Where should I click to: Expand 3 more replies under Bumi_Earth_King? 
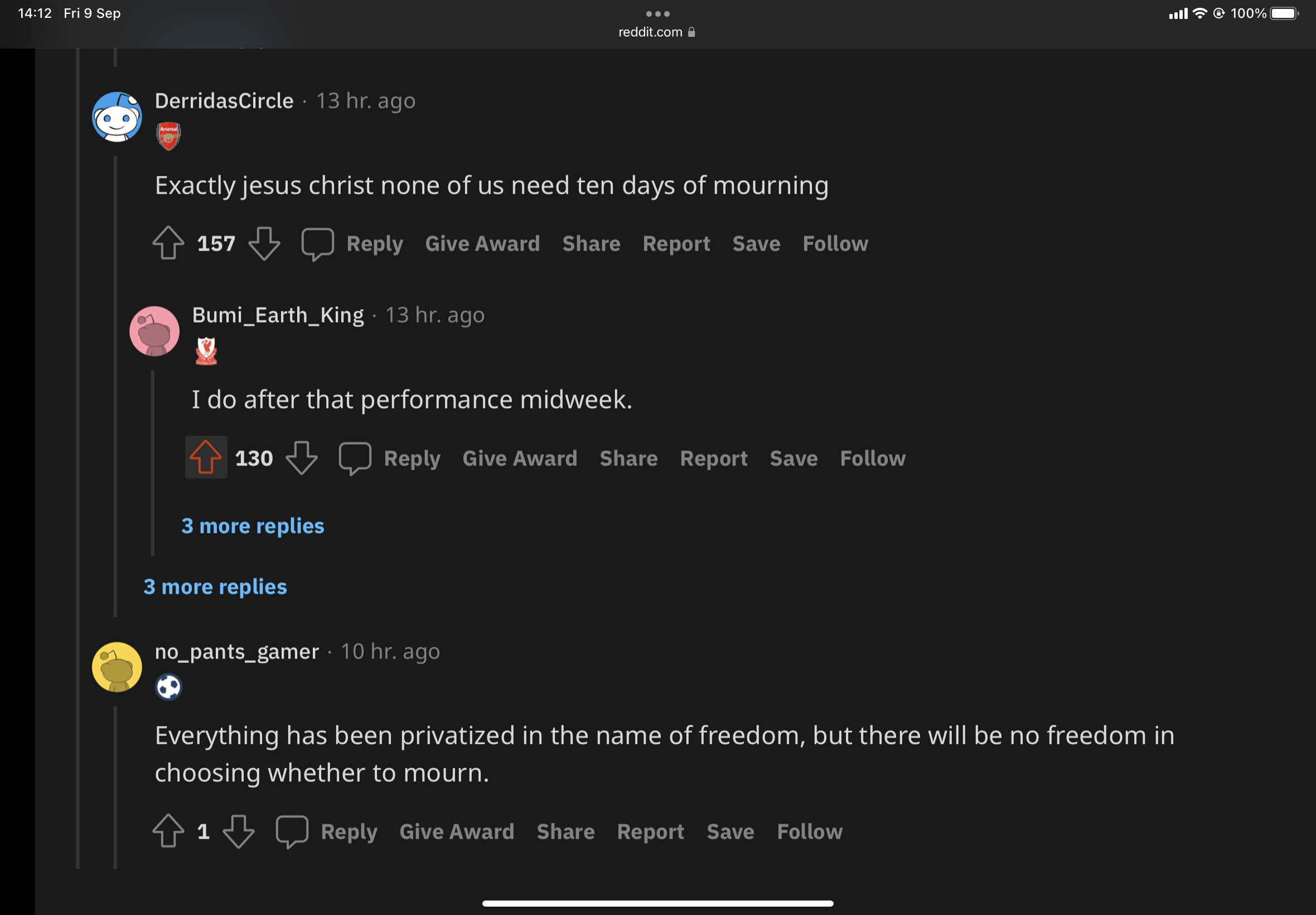click(x=253, y=526)
